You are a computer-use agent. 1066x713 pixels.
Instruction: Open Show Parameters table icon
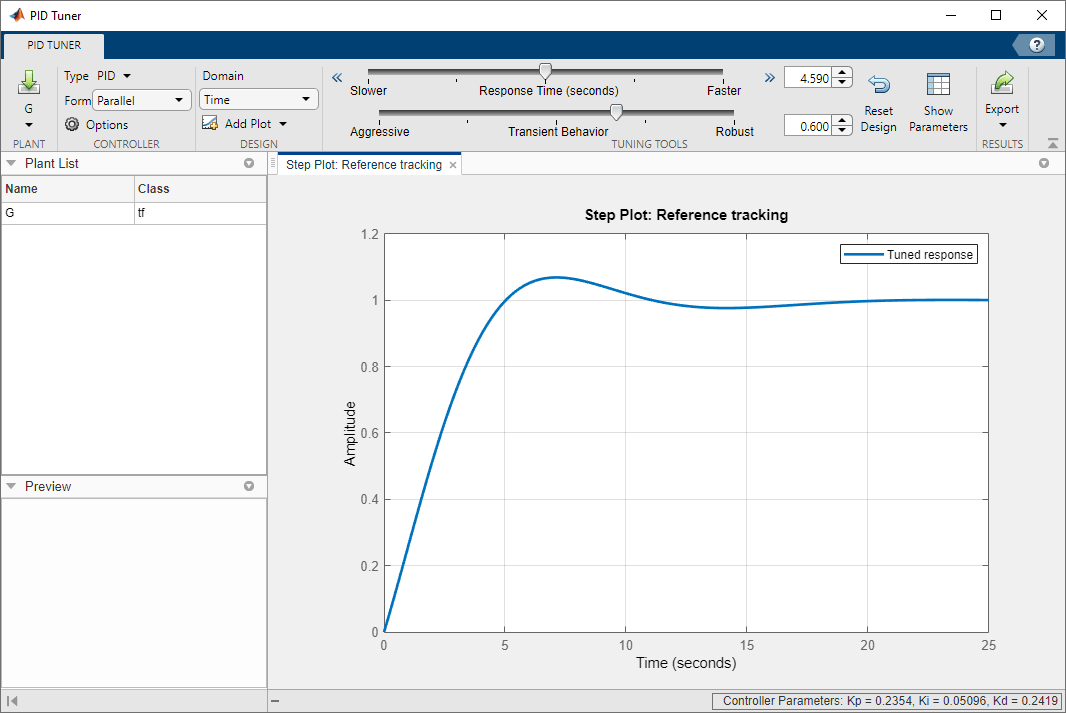938,86
